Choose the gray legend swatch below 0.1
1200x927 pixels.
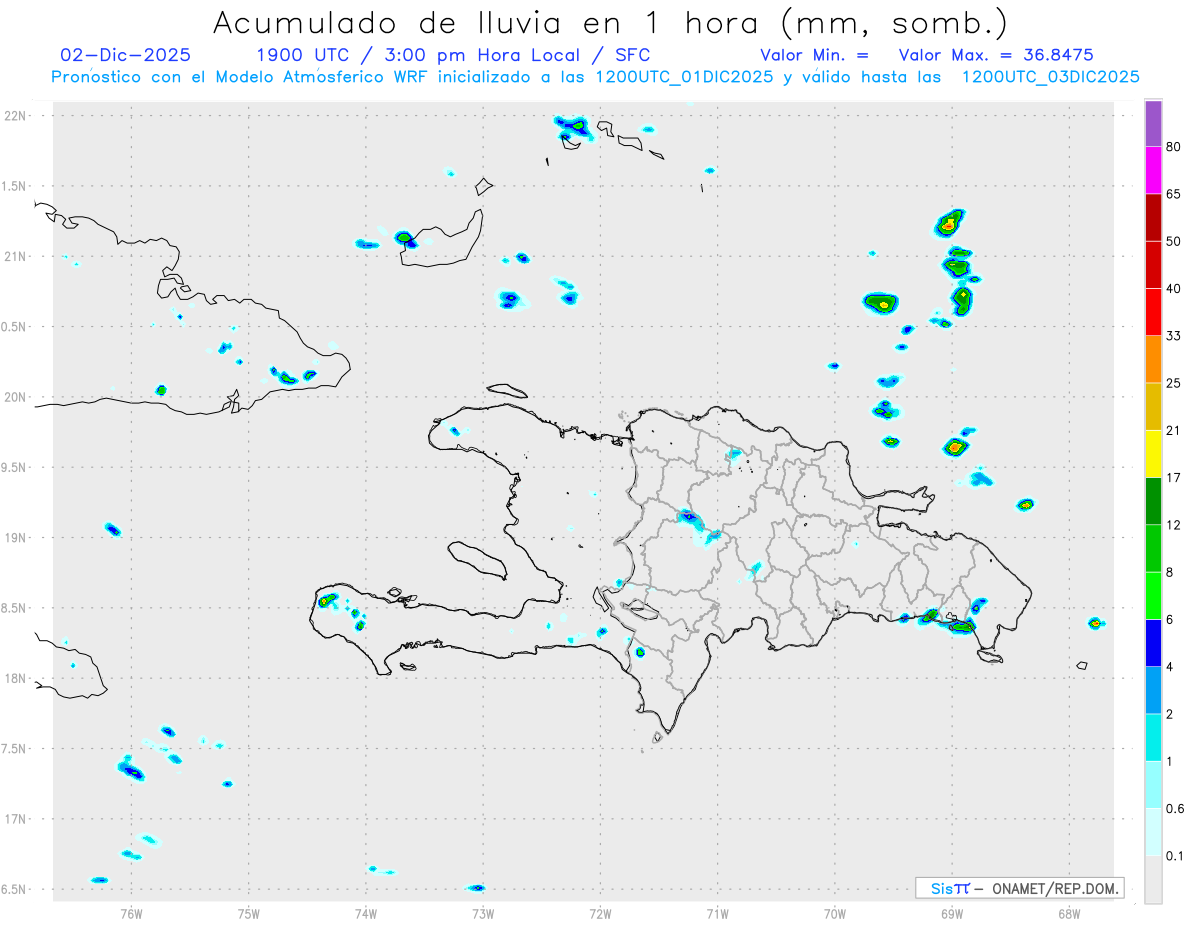pos(1153,879)
